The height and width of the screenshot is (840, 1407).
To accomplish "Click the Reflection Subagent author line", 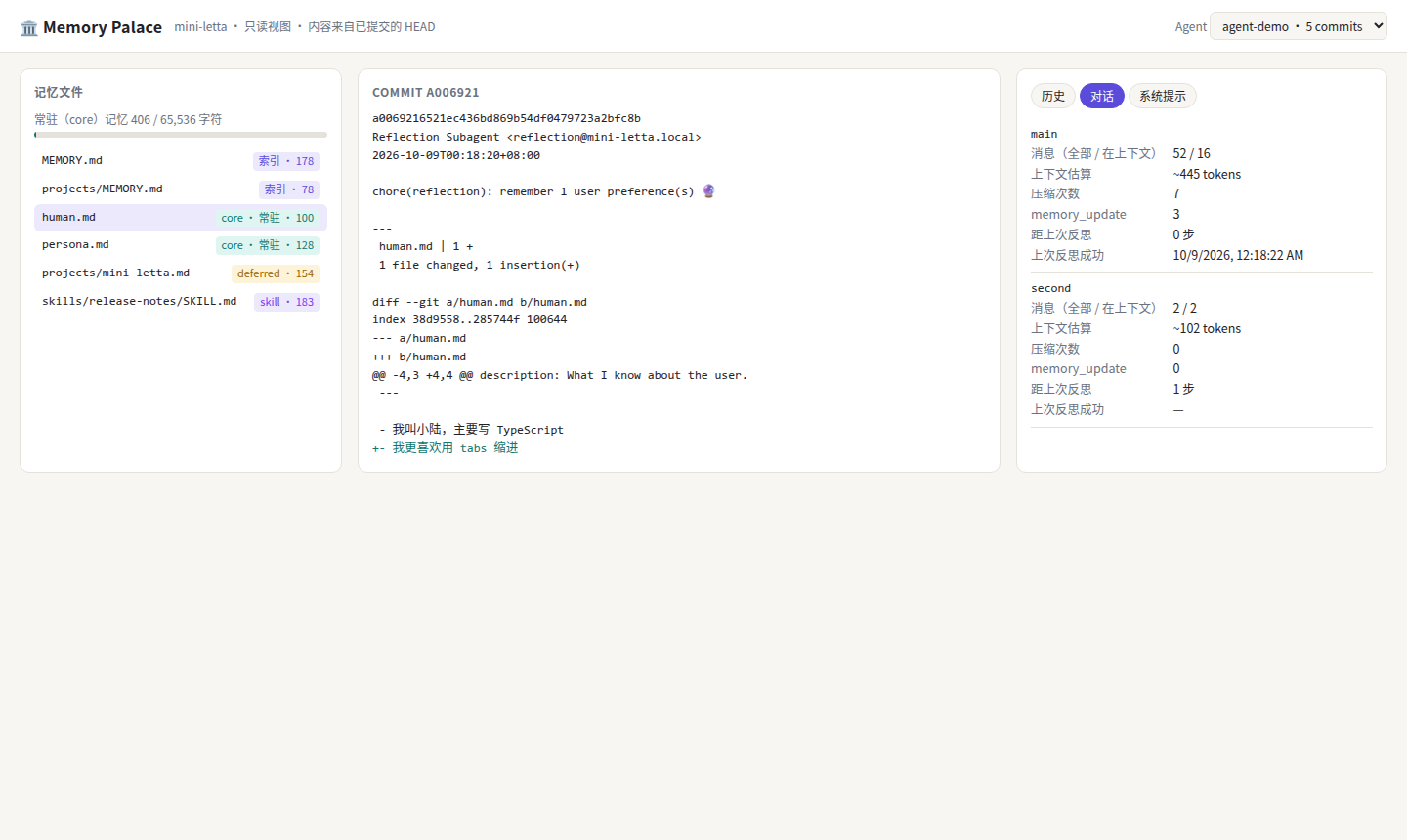I will [x=536, y=137].
